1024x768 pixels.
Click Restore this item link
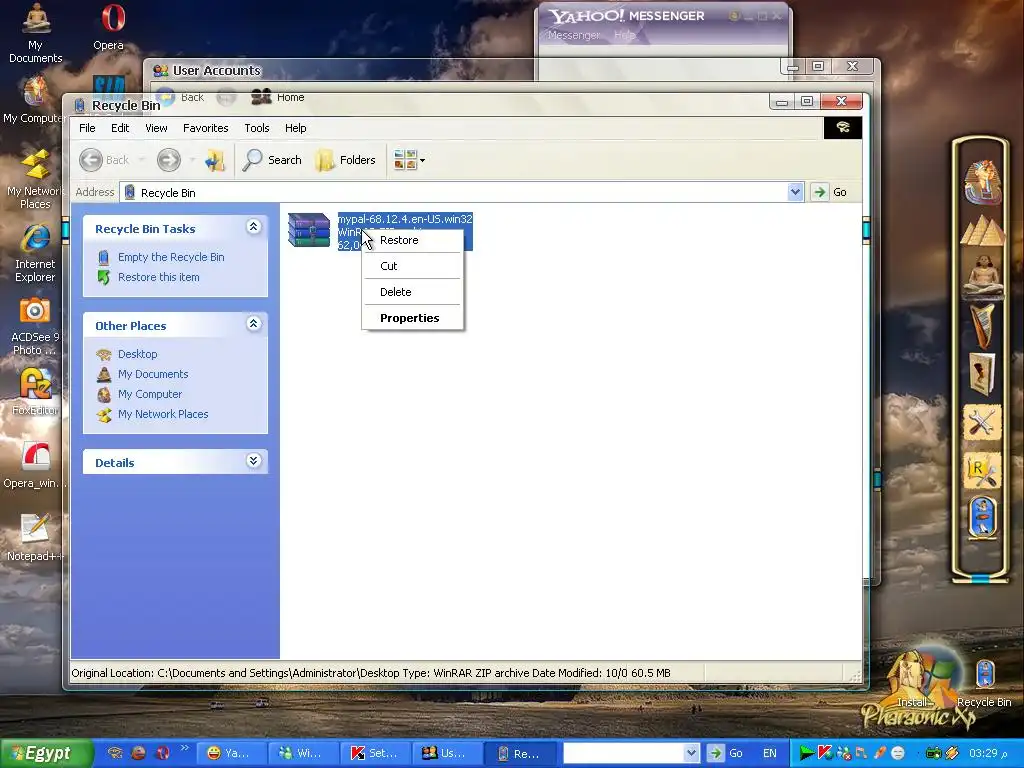click(x=159, y=277)
